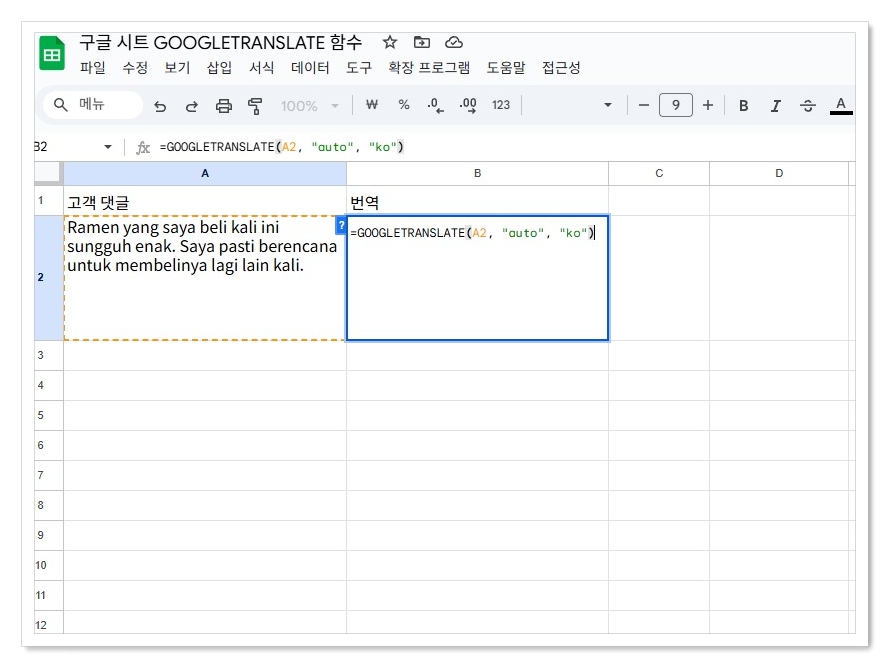Toggle italic formatting
890x668 pixels.
(775, 106)
